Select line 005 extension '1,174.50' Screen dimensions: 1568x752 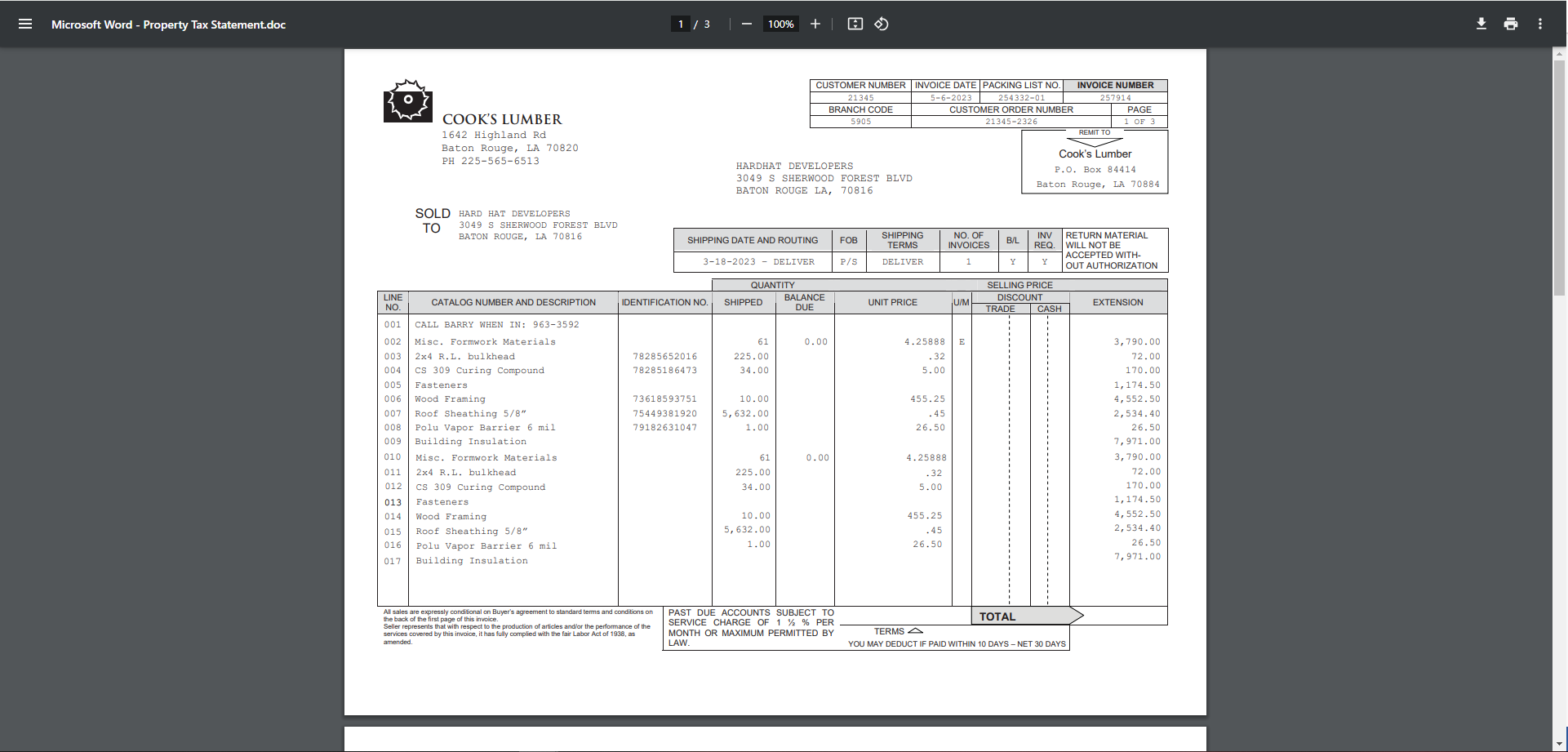(1137, 385)
